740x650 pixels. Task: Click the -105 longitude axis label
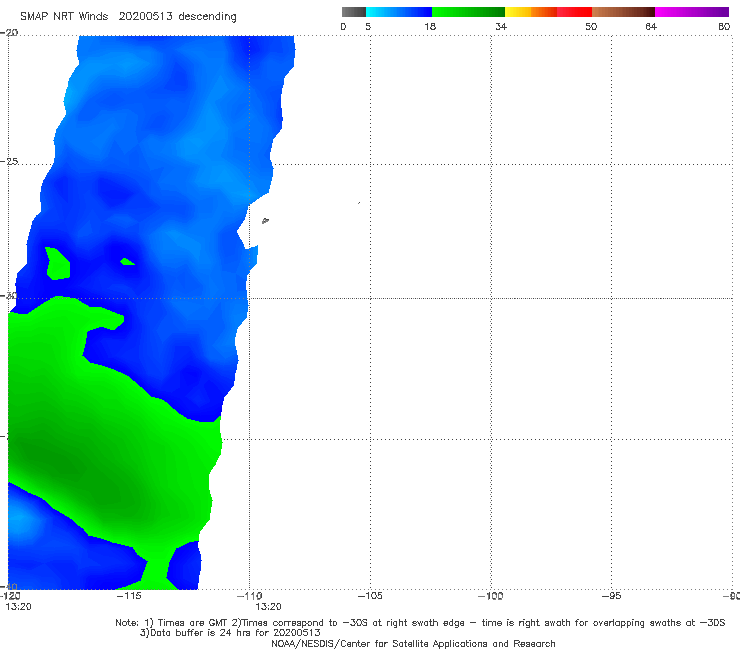[x=370, y=596]
